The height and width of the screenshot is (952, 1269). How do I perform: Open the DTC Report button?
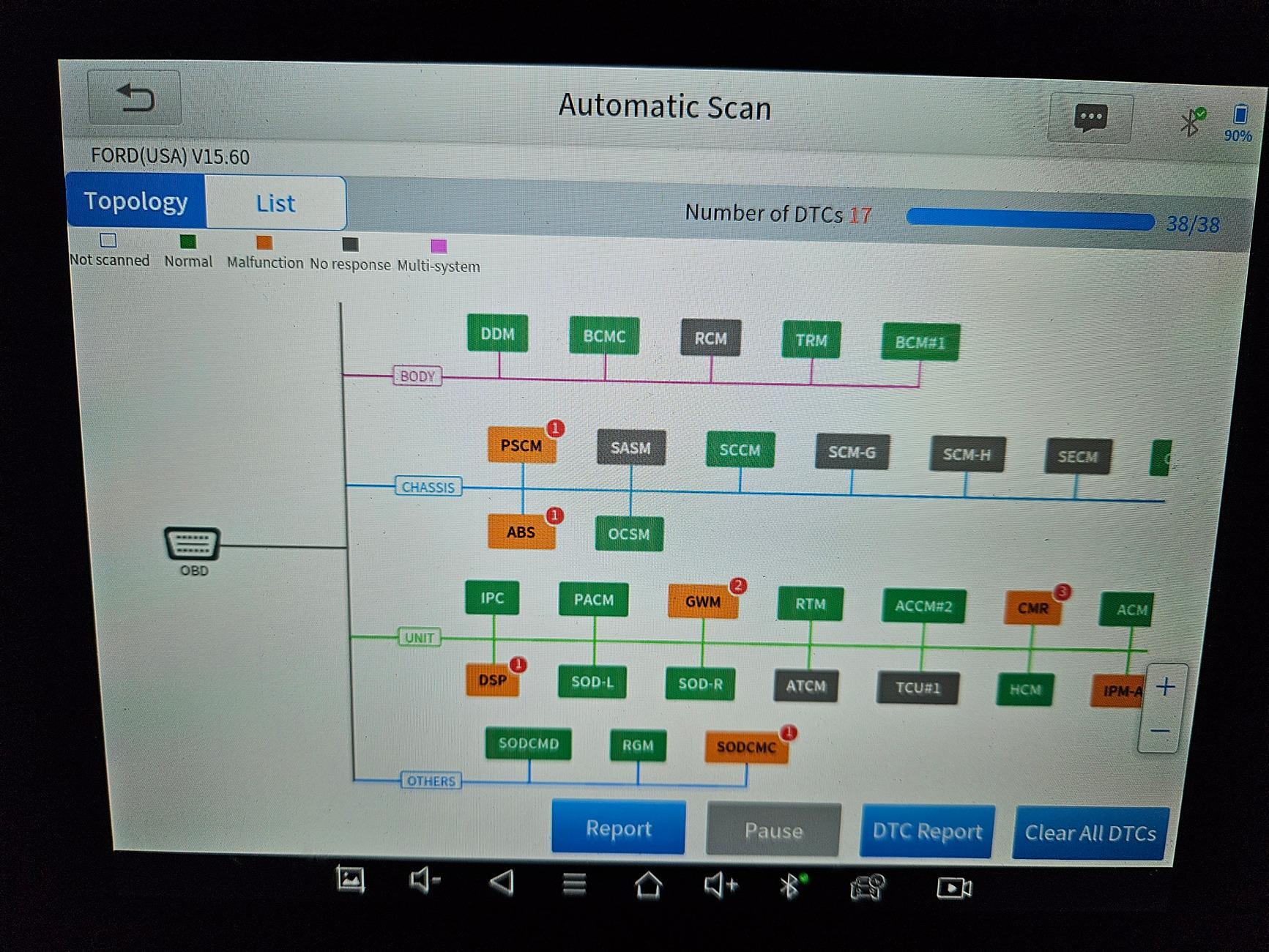click(x=927, y=831)
